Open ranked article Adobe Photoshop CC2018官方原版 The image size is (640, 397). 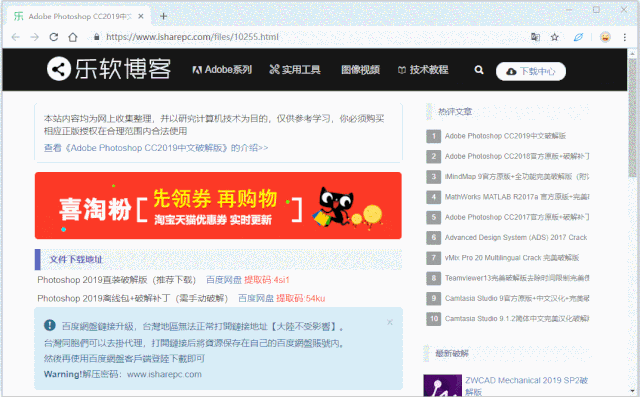pos(517,156)
